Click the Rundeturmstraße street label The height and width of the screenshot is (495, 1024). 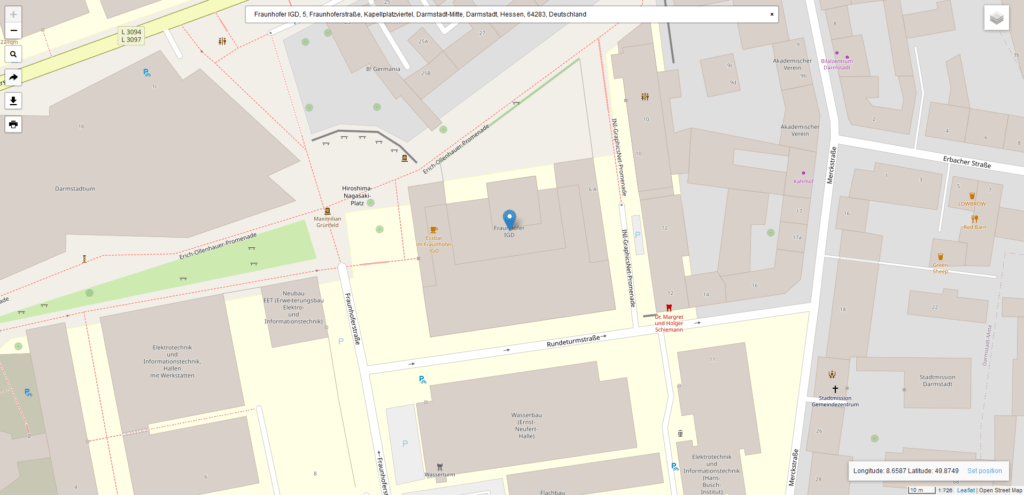pyautogui.click(x=573, y=342)
